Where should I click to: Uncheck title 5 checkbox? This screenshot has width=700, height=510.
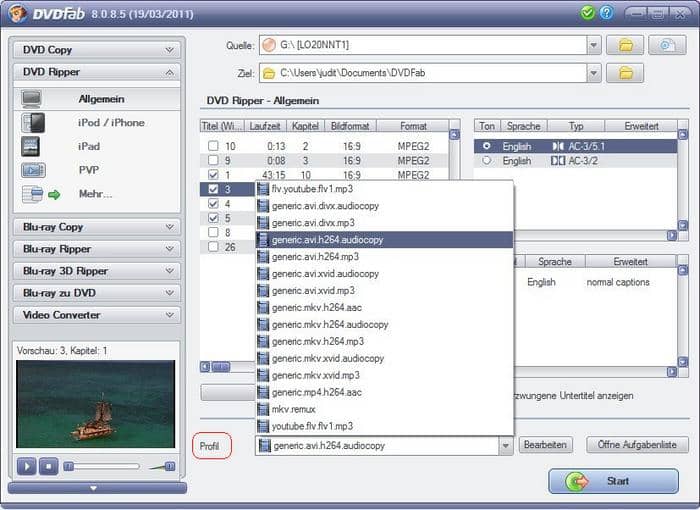click(x=213, y=218)
